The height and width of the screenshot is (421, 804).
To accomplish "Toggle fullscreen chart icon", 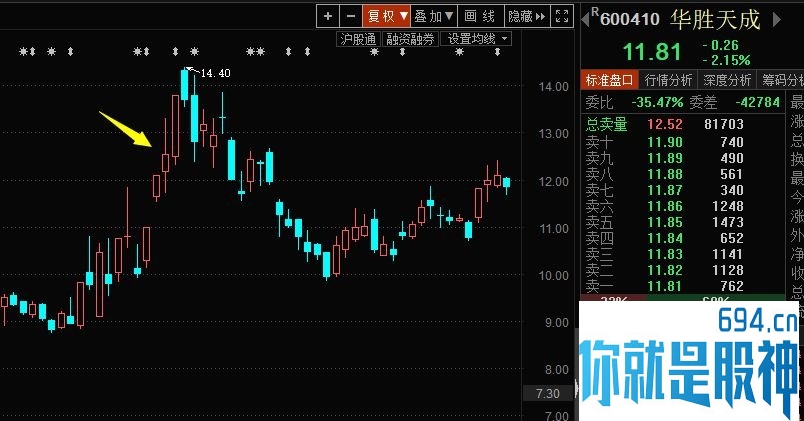I will point(562,16).
